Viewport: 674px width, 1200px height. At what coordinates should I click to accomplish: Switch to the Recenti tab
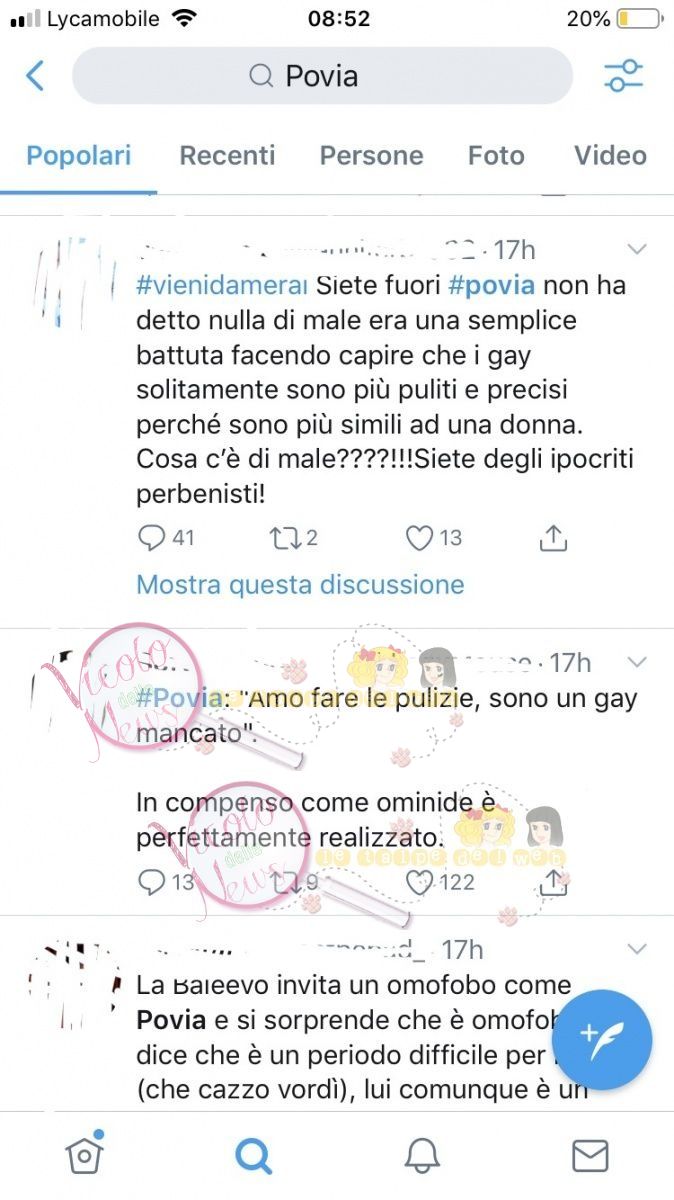(x=227, y=156)
